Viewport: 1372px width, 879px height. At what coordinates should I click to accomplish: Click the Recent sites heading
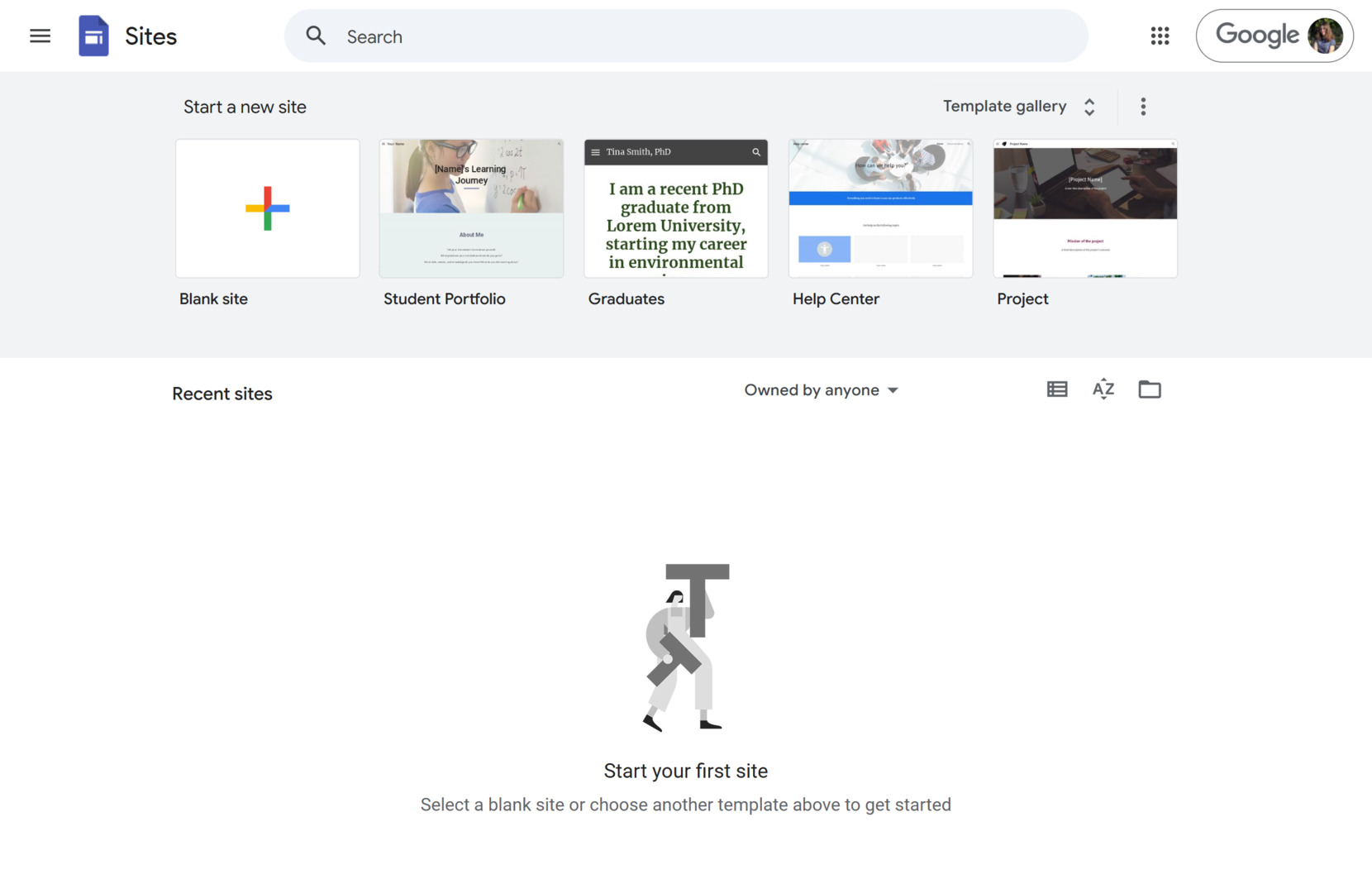[x=222, y=394]
